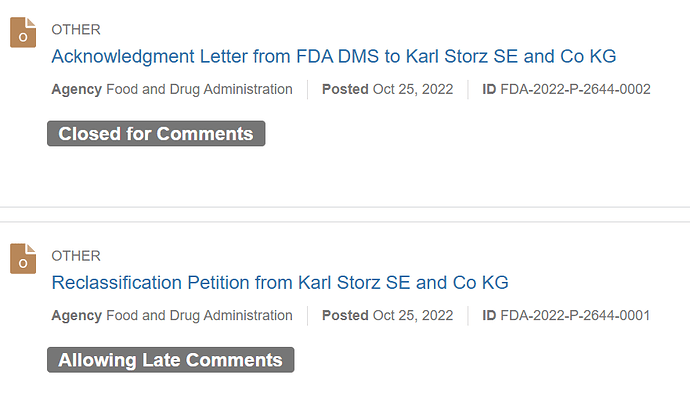This screenshot has width=690, height=393.
Task: Select OTHER label above Acknowledgment Letter
Action: point(76,29)
